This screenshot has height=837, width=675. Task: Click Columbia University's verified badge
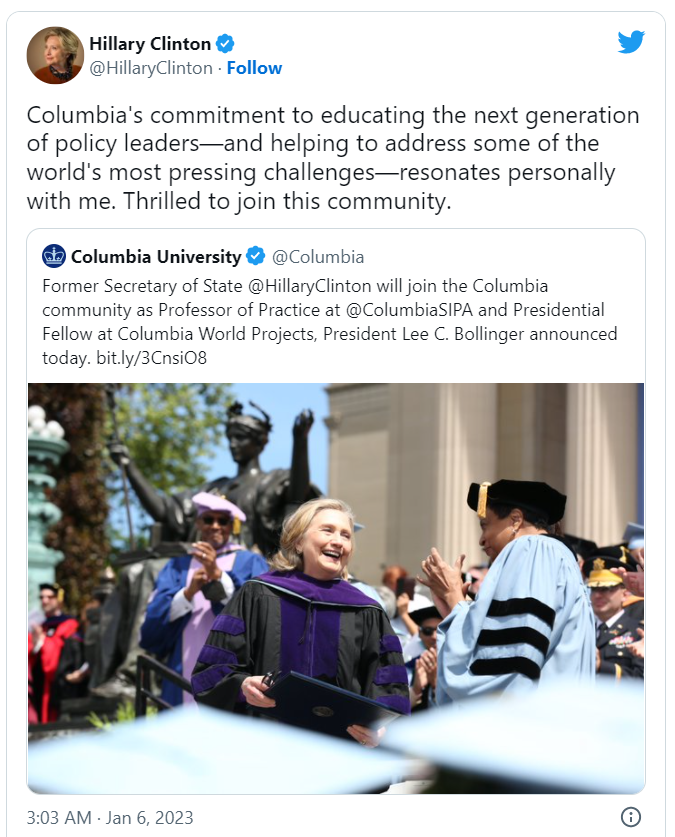point(255,256)
